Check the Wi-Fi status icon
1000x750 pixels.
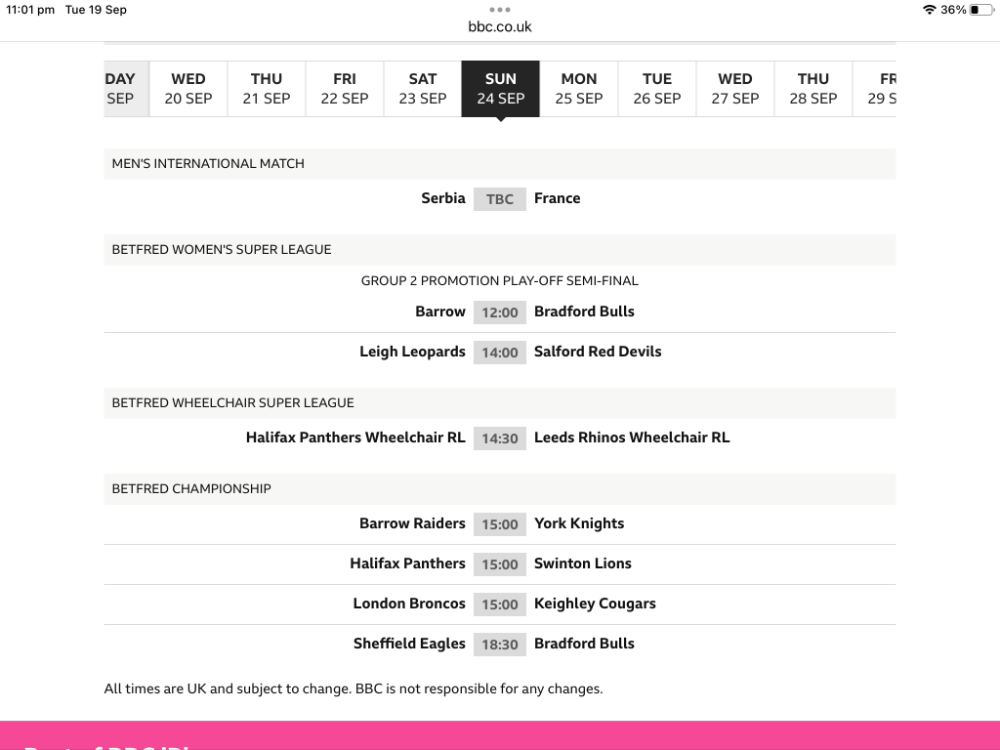(x=929, y=10)
